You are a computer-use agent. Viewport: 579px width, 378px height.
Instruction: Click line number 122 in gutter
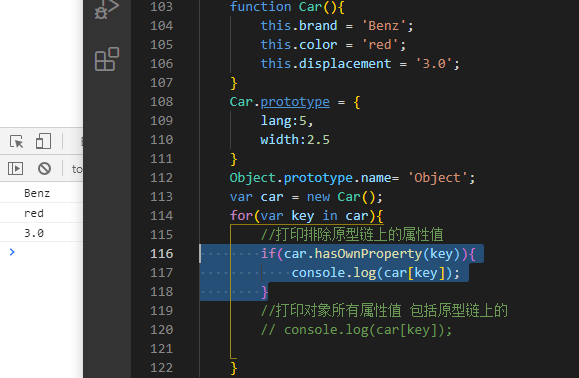[x=162, y=368]
